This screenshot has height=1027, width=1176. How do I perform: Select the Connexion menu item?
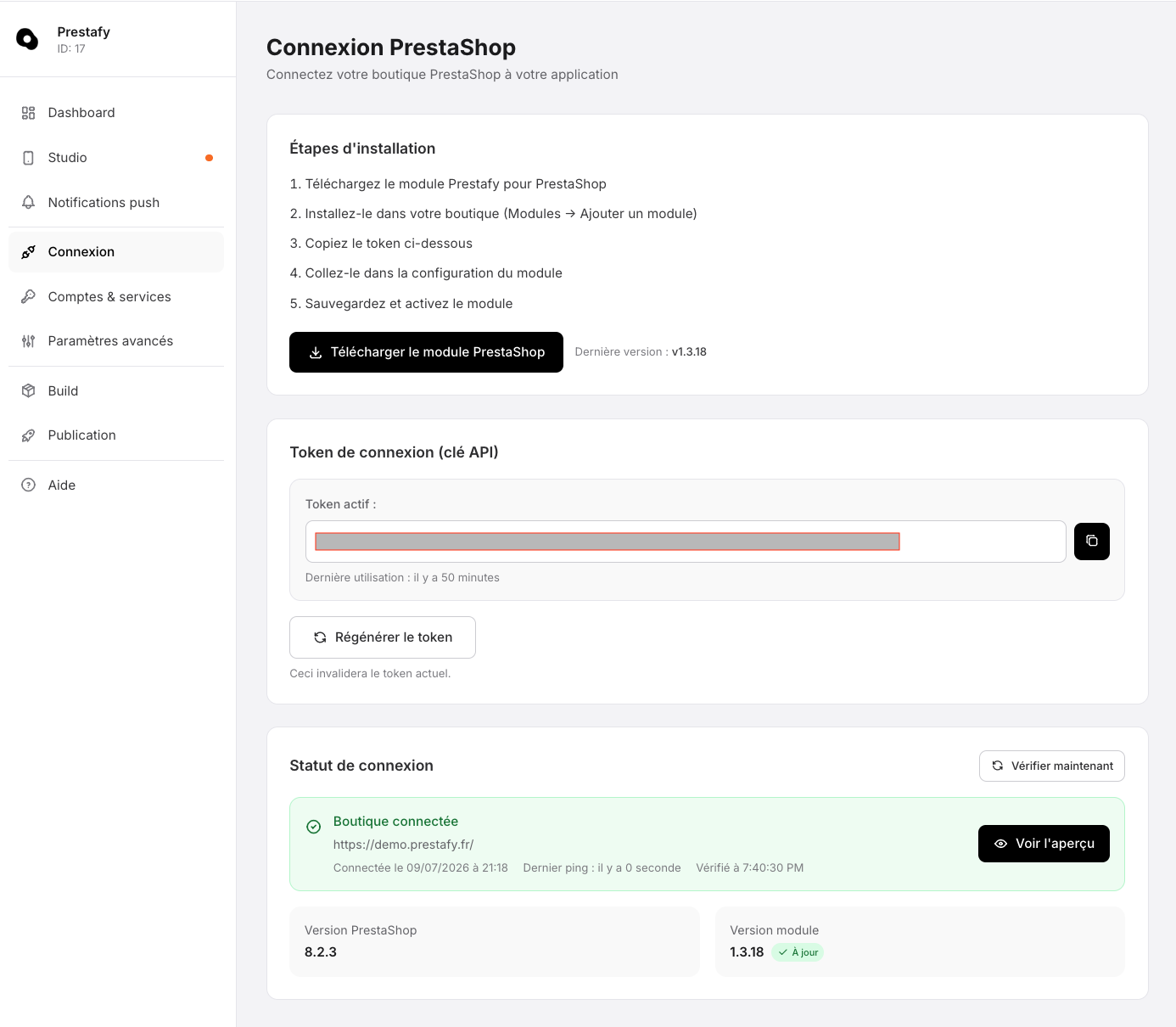click(116, 252)
